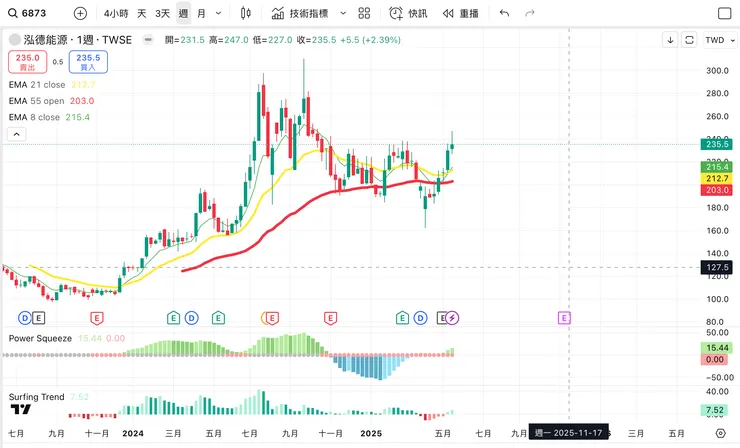Image resolution: width=740 pixels, height=448 pixels.
Task: Redo the chart action
Action: (x=530, y=13)
